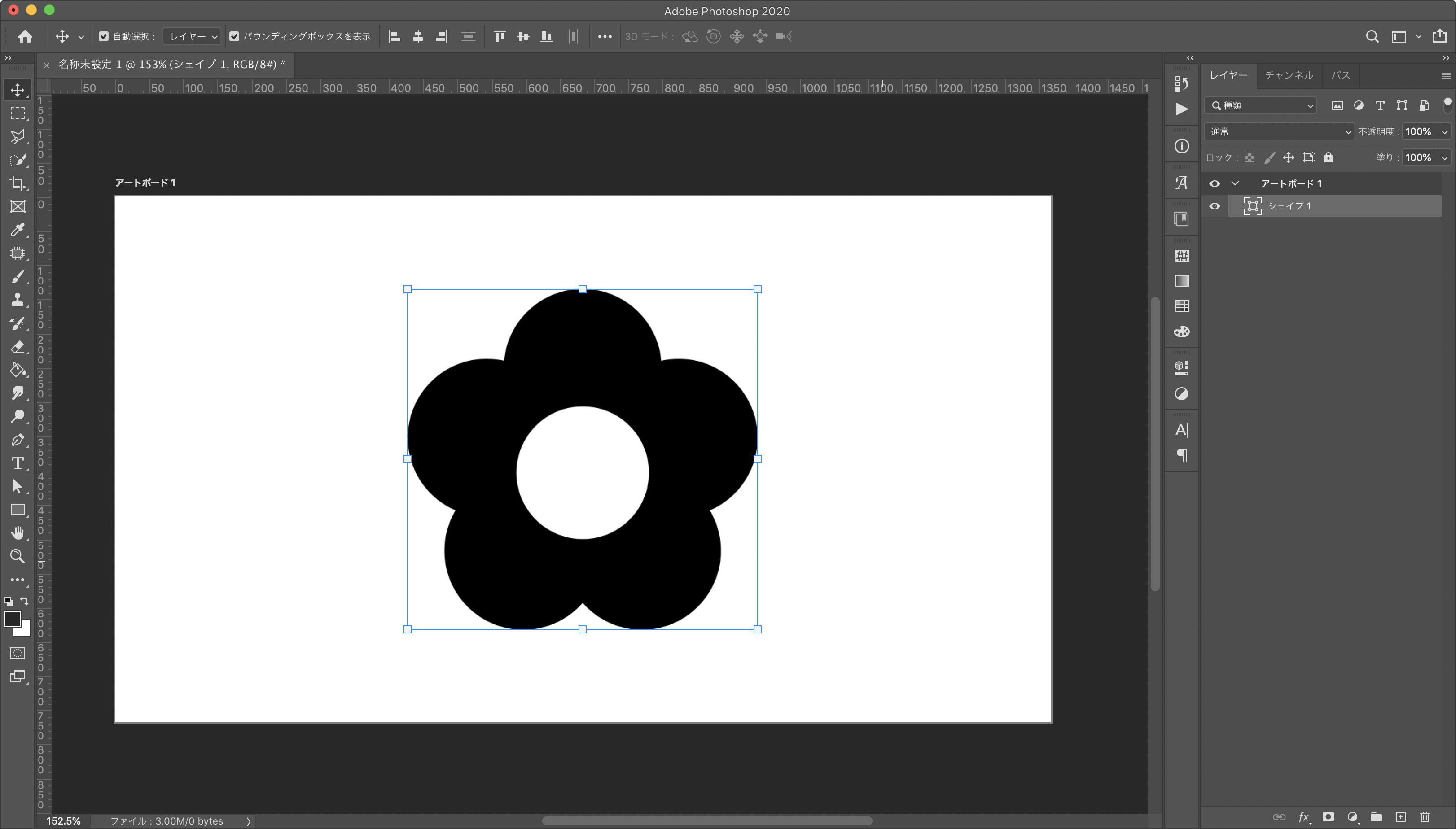The width and height of the screenshot is (1456, 829).
Task: Toggle the 自動選択 checkbox
Action: point(104,36)
